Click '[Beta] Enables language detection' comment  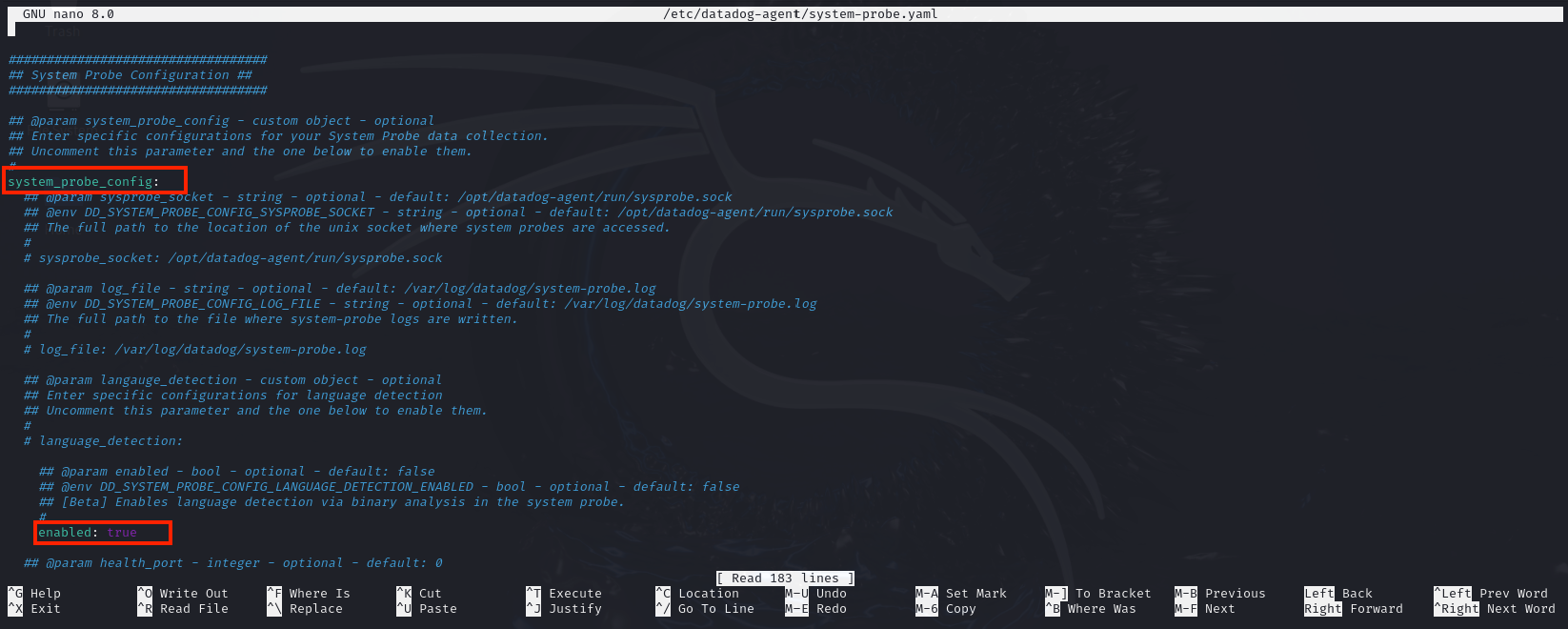(332, 502)
